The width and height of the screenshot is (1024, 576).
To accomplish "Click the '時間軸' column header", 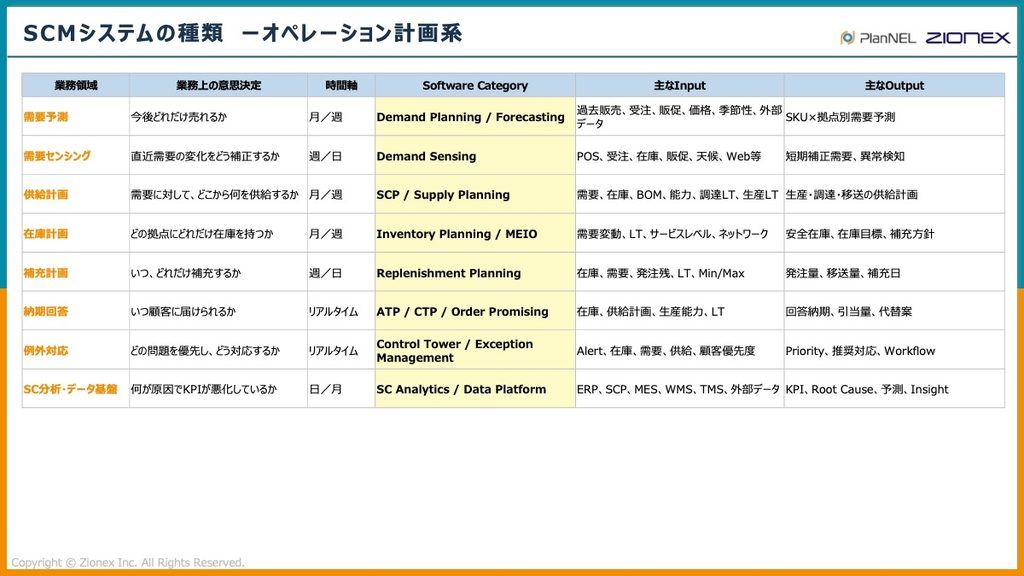I will click(x=341, y=85).
